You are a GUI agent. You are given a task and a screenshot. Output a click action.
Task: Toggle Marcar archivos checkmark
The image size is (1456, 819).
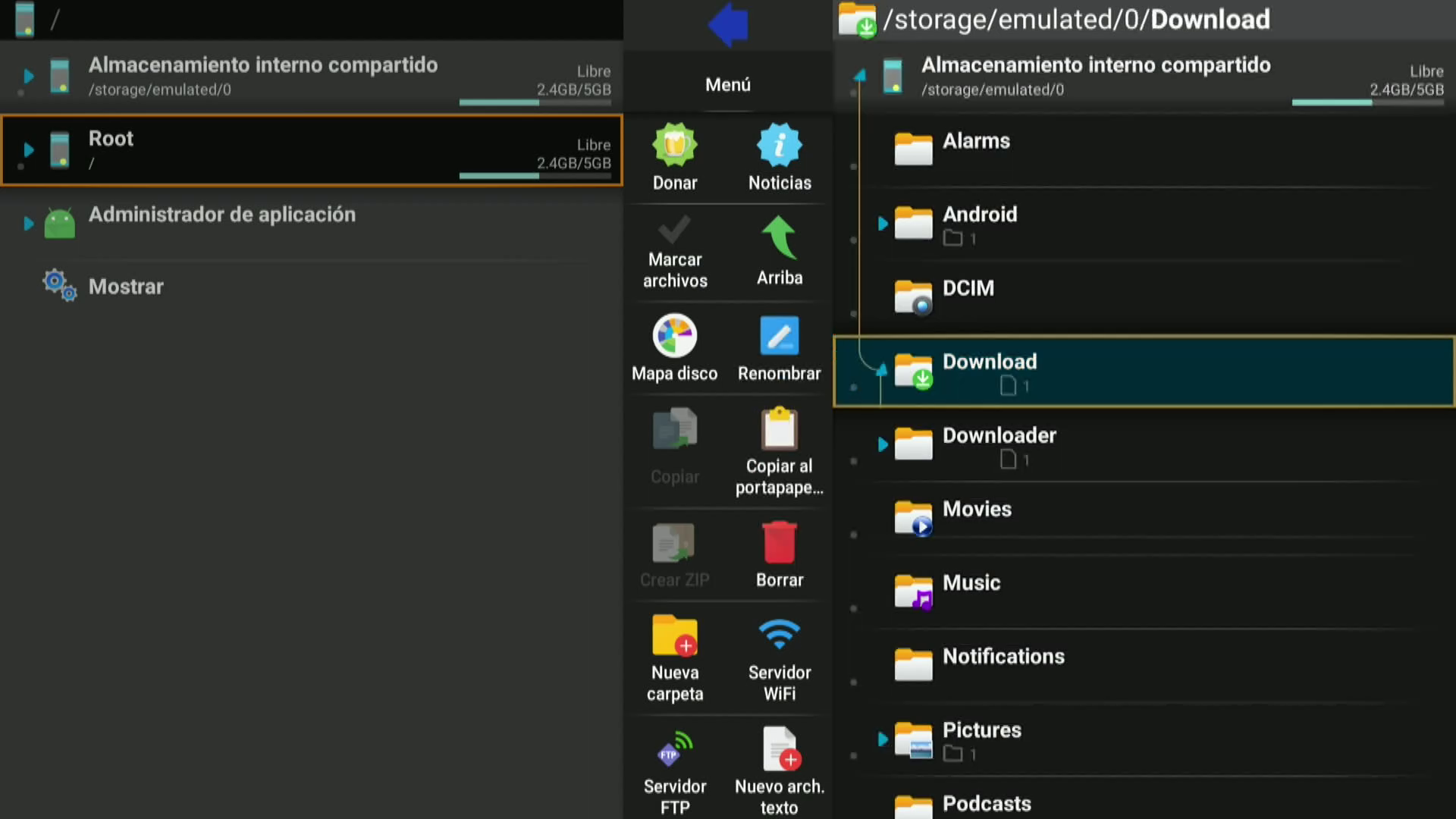click(x=674, y=231)
